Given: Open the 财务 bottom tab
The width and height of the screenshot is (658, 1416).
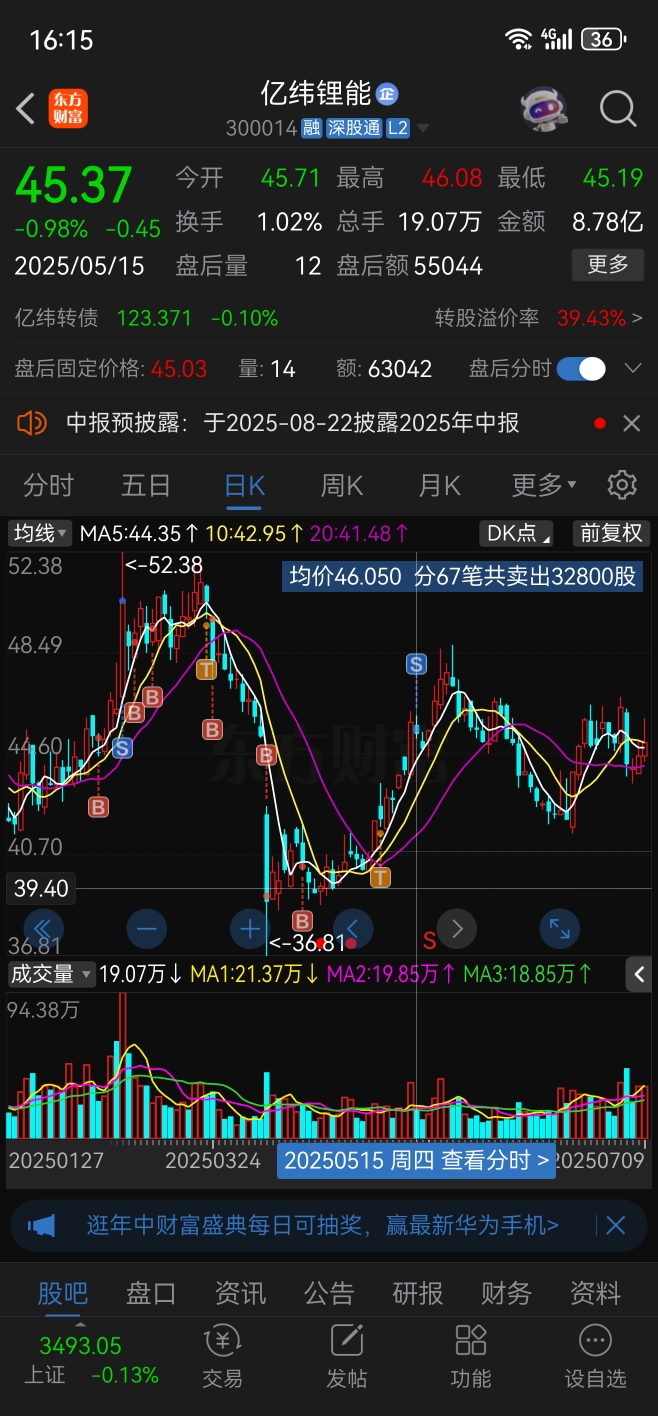Looking at the screenshot, I should click(506, 1293).
